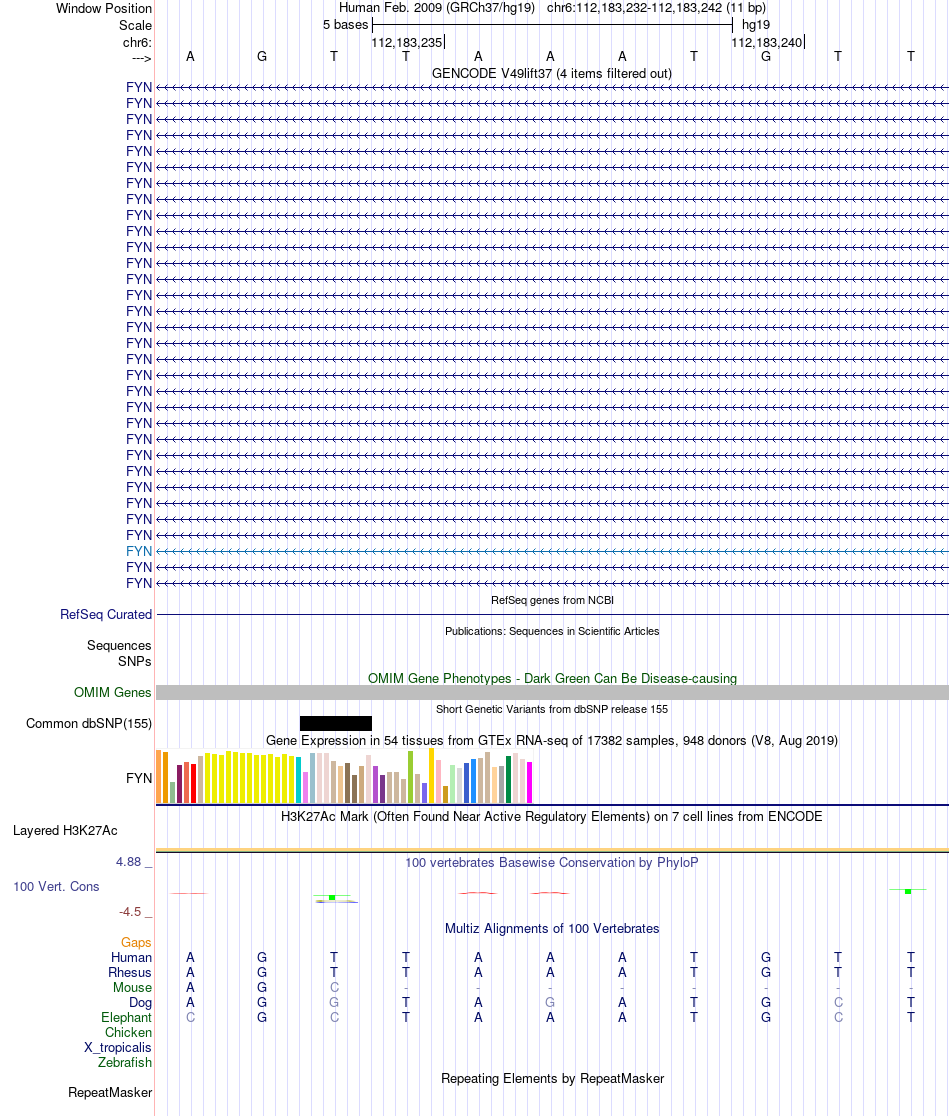Select the black dbSNP variant block

[x=336, y=723]
